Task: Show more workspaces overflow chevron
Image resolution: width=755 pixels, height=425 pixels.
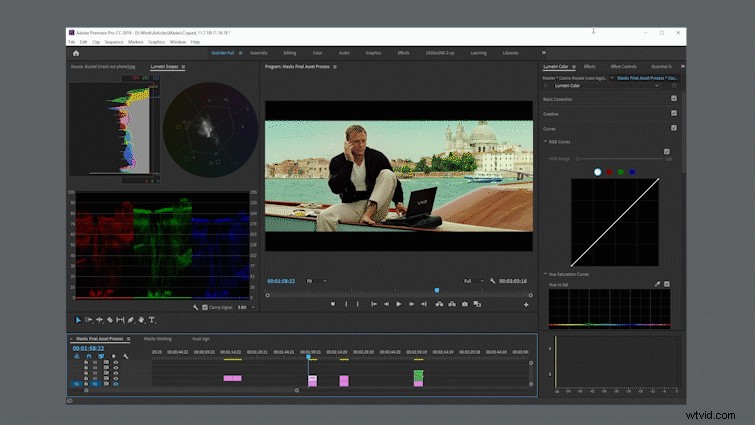Action: click(544, 53)
